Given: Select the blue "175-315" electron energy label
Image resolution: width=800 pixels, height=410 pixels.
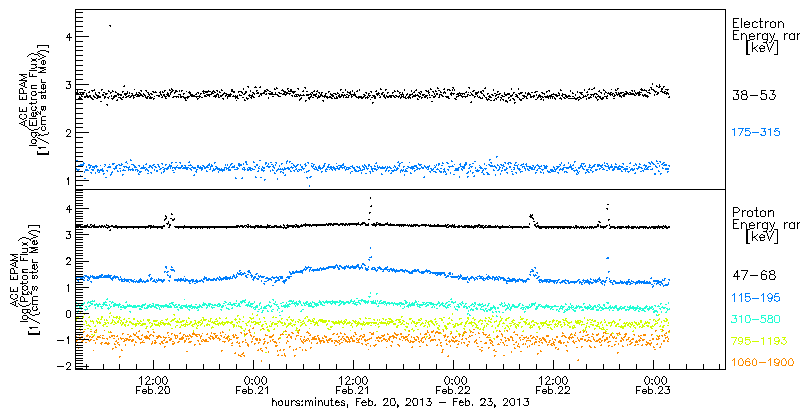Looking at the screenshot, I should pyautogui.click(x=756, y=133).
